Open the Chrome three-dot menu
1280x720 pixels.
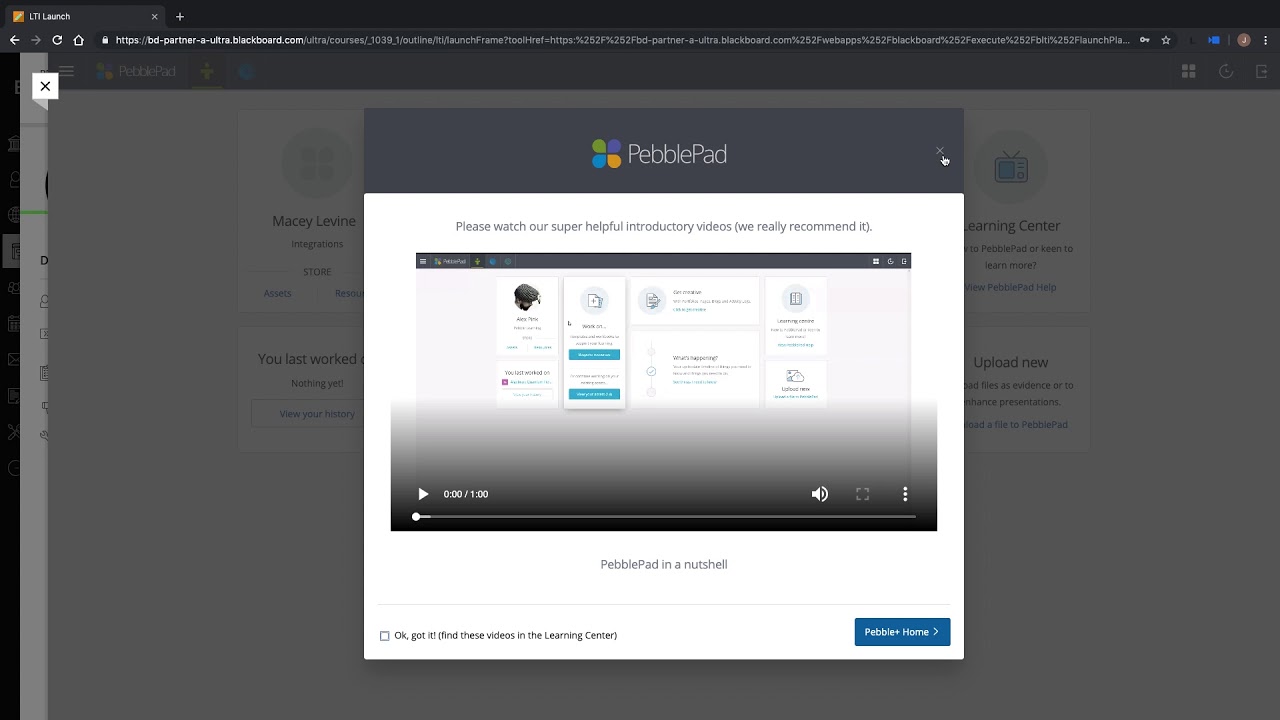pyautogui.click(x=1266, y=40)
